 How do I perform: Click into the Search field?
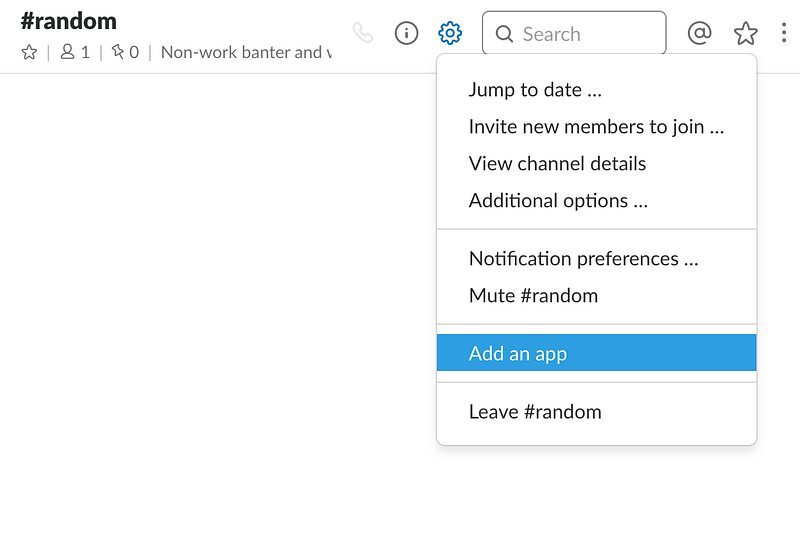[574, 33]
